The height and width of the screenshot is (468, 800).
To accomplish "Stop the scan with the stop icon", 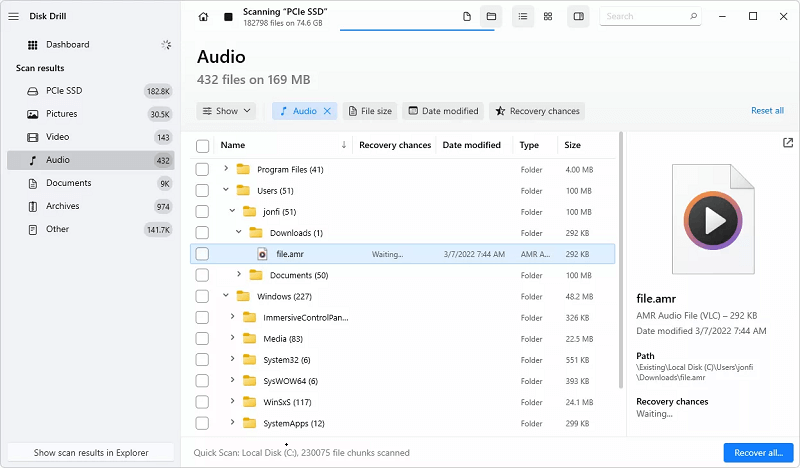I will click(229, 16).
